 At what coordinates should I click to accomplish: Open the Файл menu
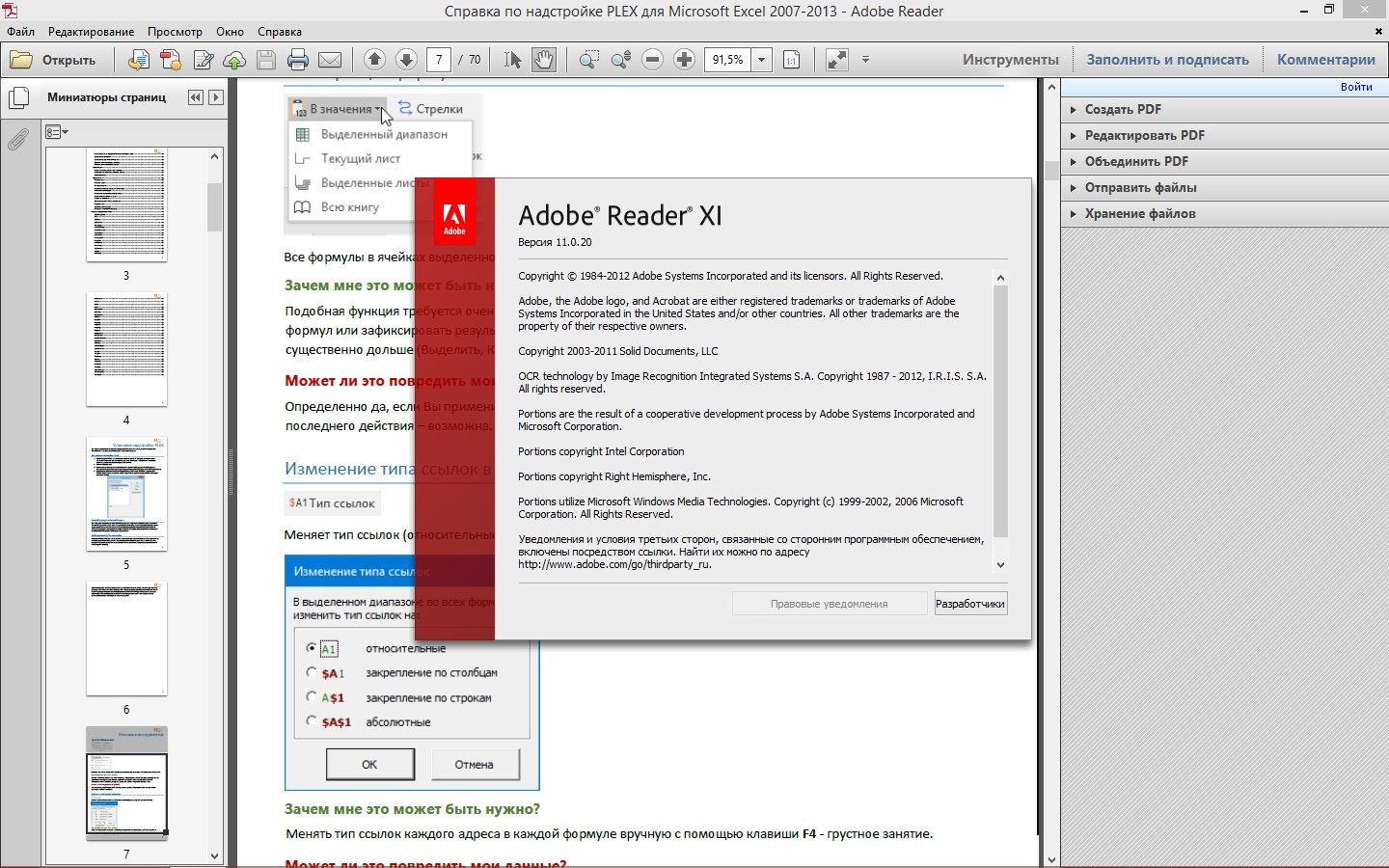pos(20,32)
